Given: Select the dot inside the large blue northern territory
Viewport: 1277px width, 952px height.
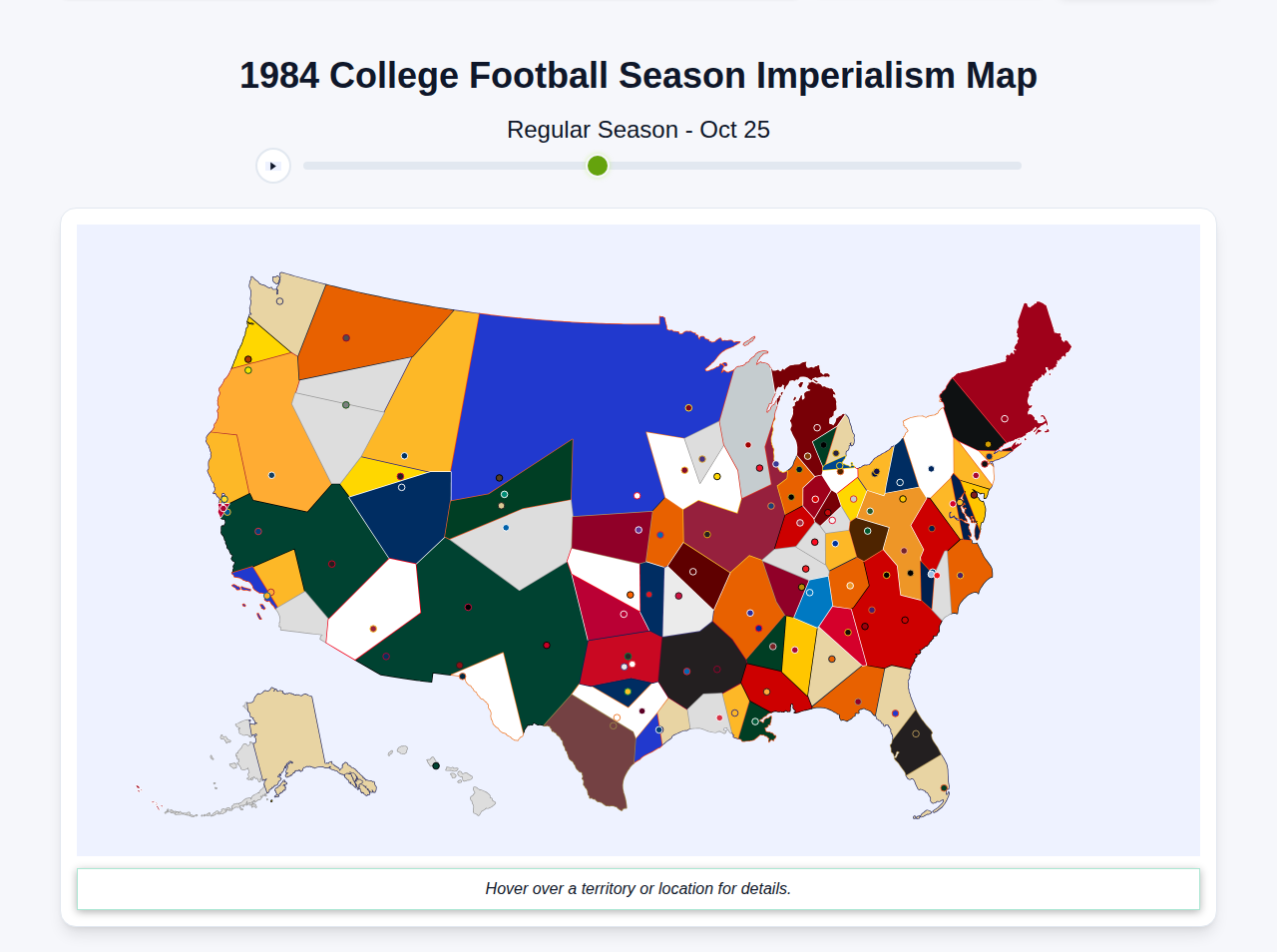Looking at the screenshot, I should click(x=688, y=408).
